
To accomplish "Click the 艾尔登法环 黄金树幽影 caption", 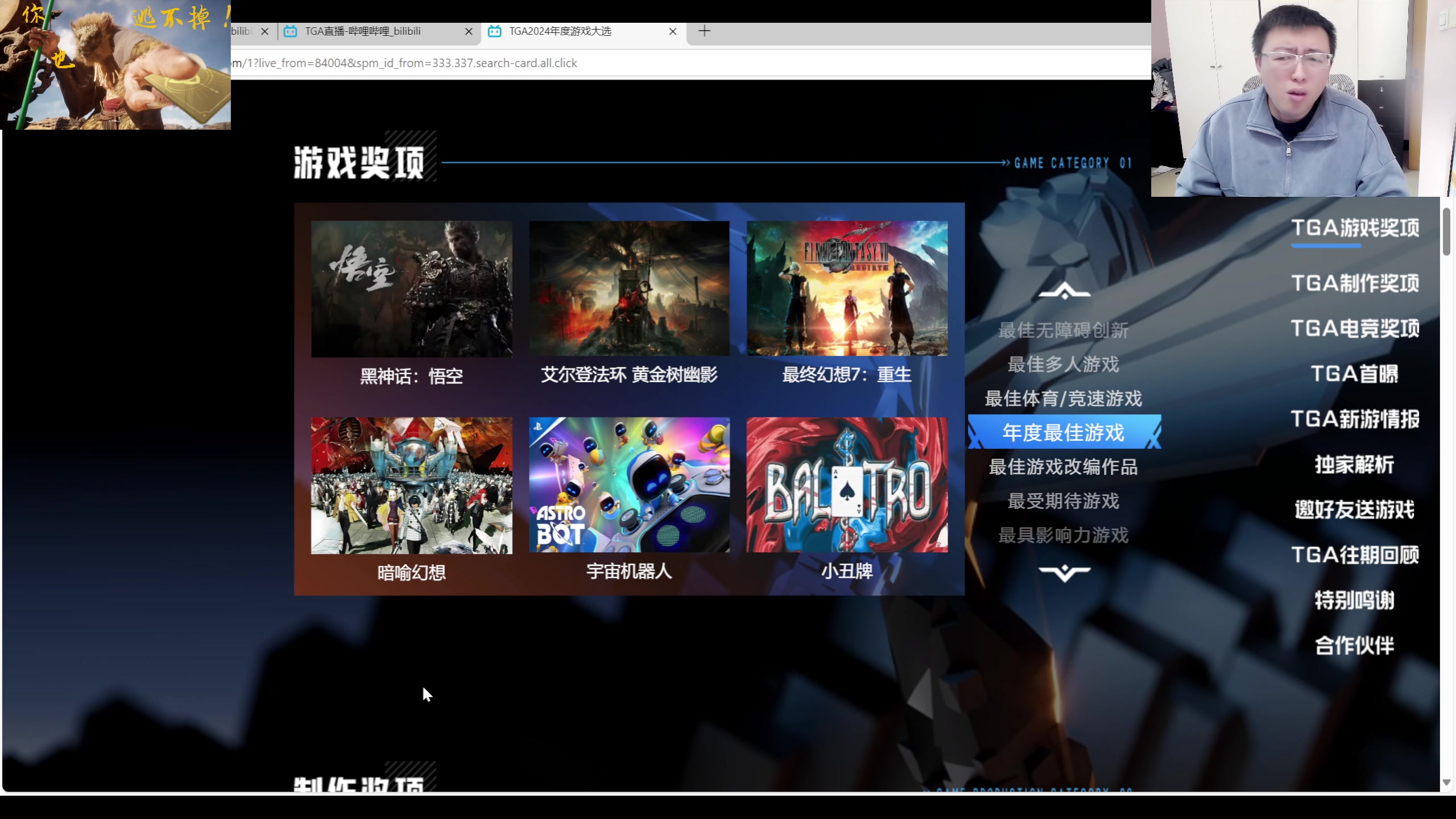I will point(629,374).
